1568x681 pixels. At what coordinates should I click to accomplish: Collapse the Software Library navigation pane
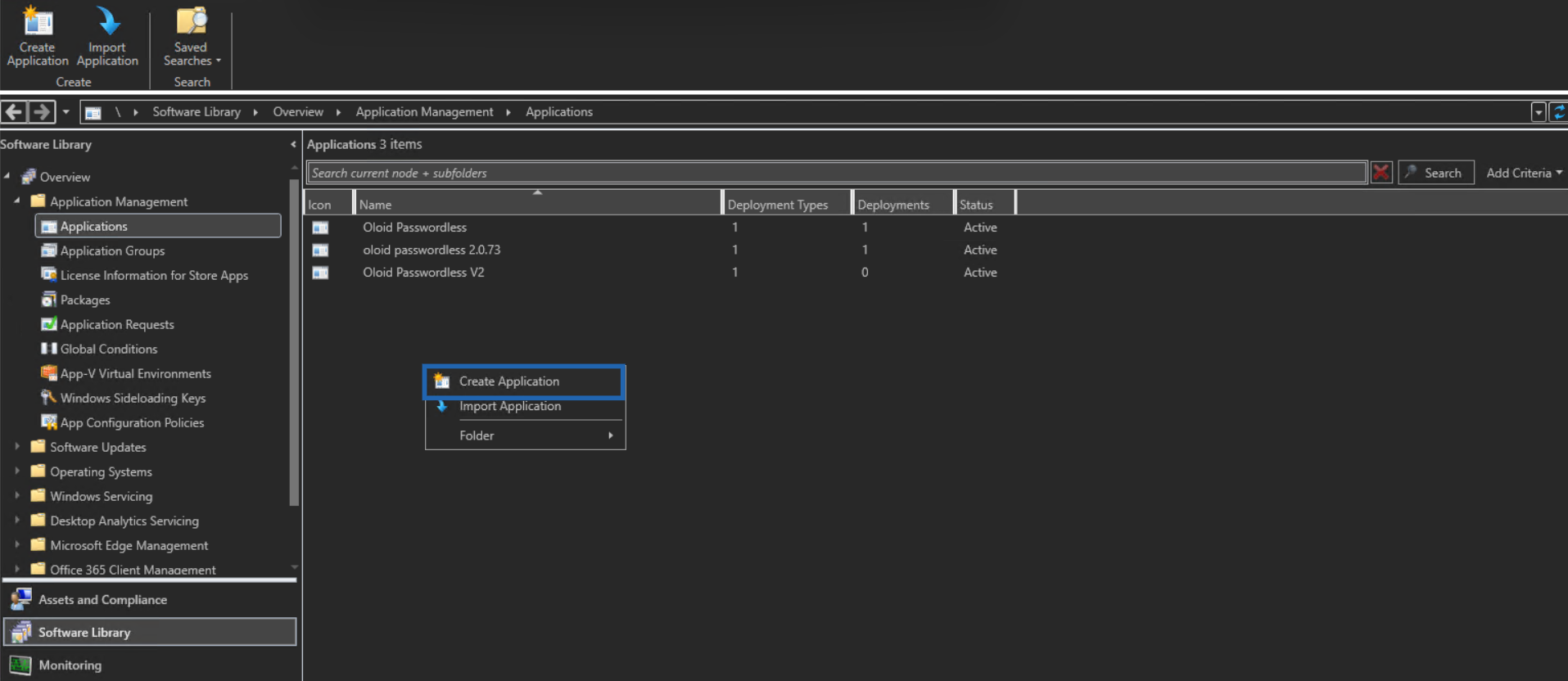[293, 144]
